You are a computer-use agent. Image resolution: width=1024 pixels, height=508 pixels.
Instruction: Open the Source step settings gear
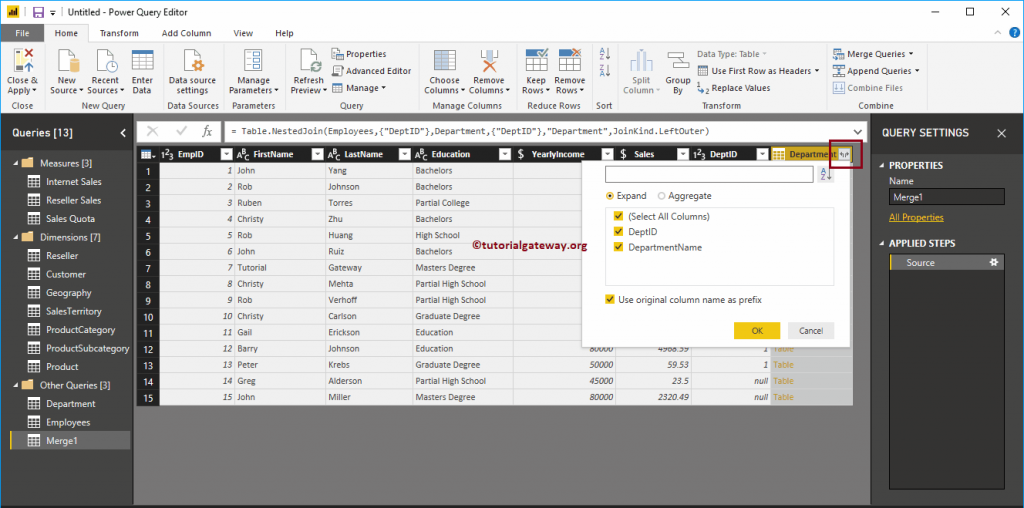[x=994, y=262]
